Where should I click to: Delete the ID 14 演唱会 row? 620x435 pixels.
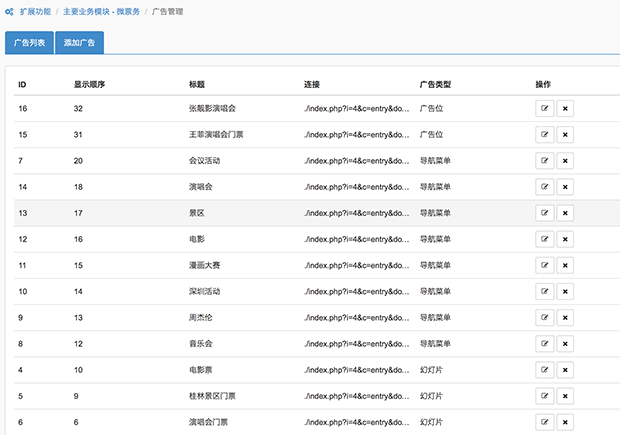(x=565, y=187)
